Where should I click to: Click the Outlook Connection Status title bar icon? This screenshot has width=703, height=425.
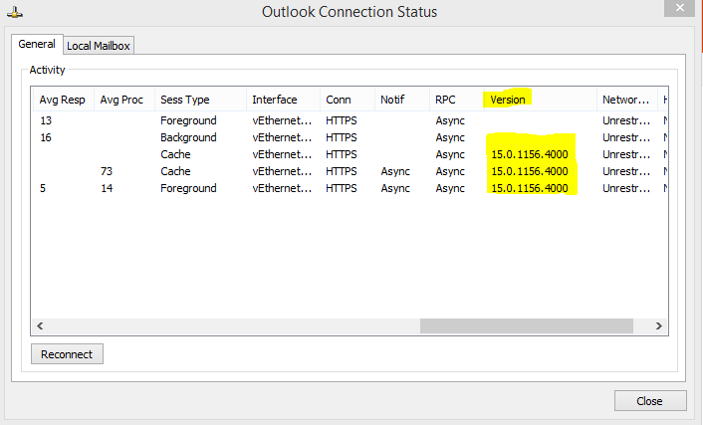(15, 13)
